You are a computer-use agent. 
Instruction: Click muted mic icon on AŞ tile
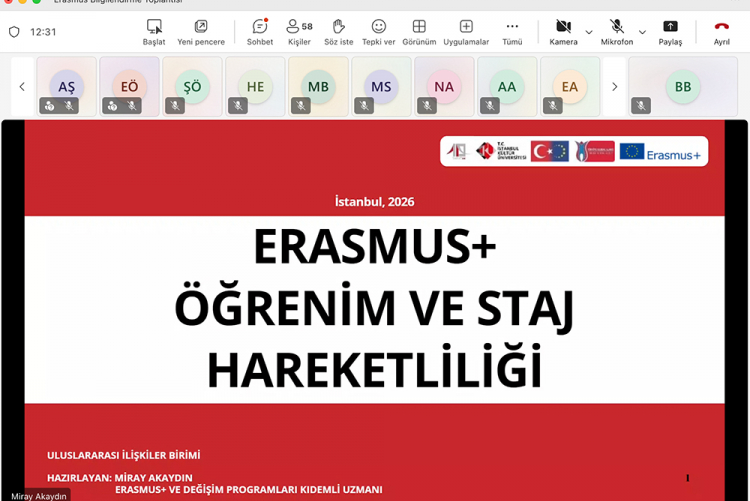pos(69,106)
